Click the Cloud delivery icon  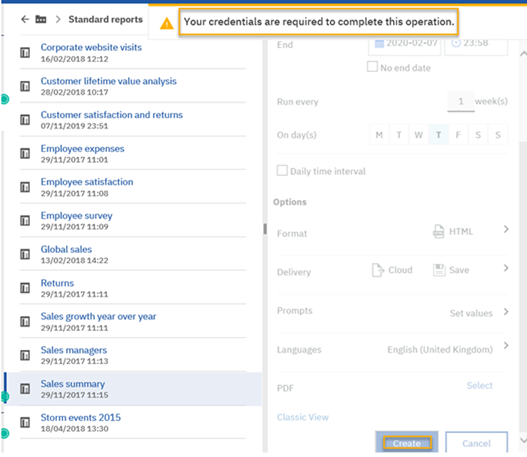click(378, 270)
